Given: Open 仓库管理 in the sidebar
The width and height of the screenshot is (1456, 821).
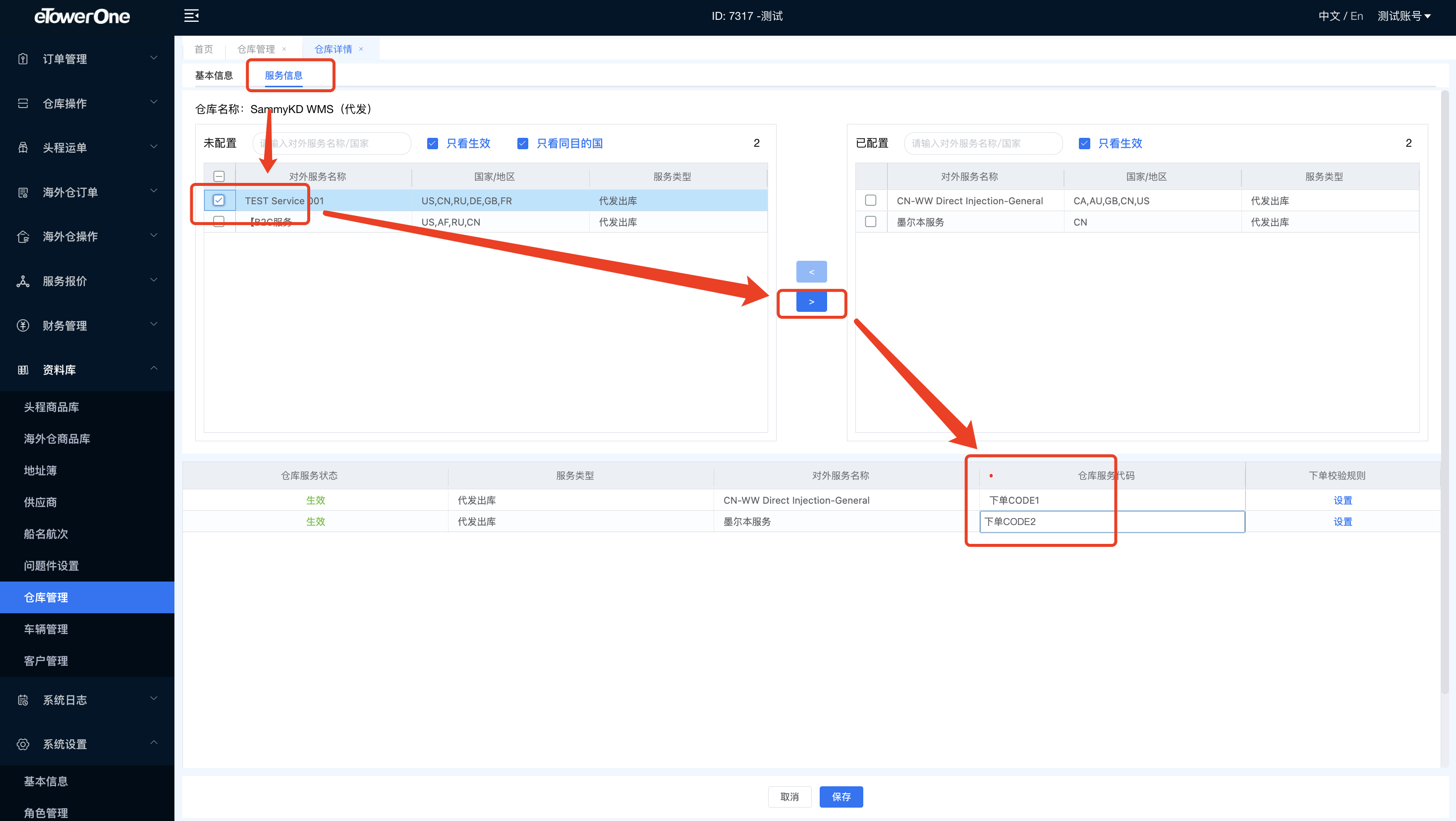Looking at the screenshot, I should (x=87, y=597).
